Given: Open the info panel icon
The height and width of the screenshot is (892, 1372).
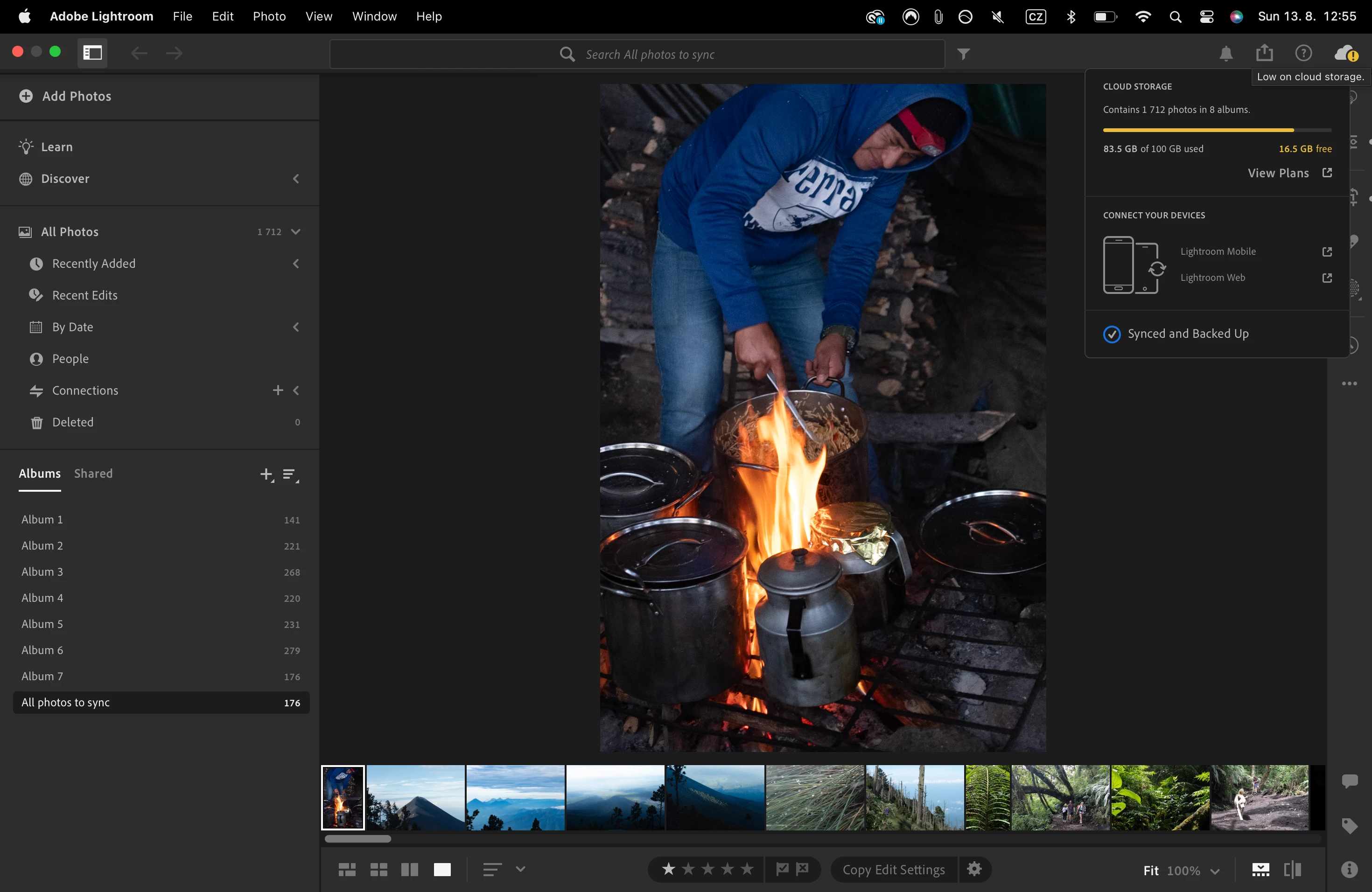Looking at the screenshot, I should click(x=1349, y=869).
